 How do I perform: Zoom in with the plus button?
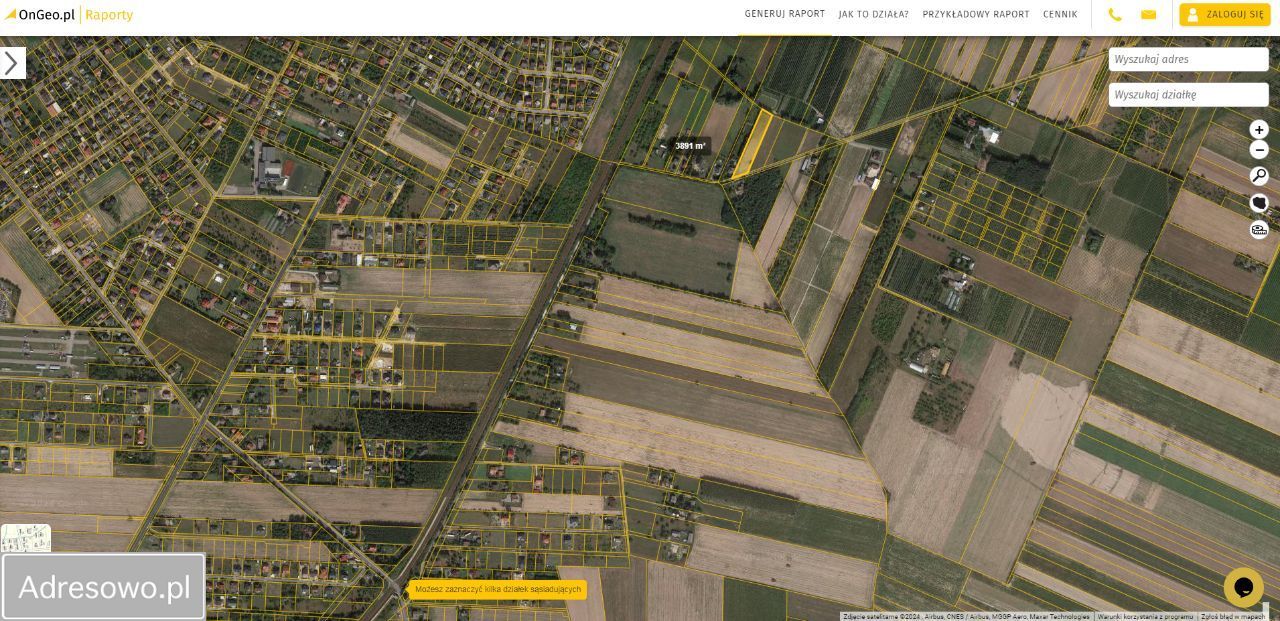(1259, 130)
